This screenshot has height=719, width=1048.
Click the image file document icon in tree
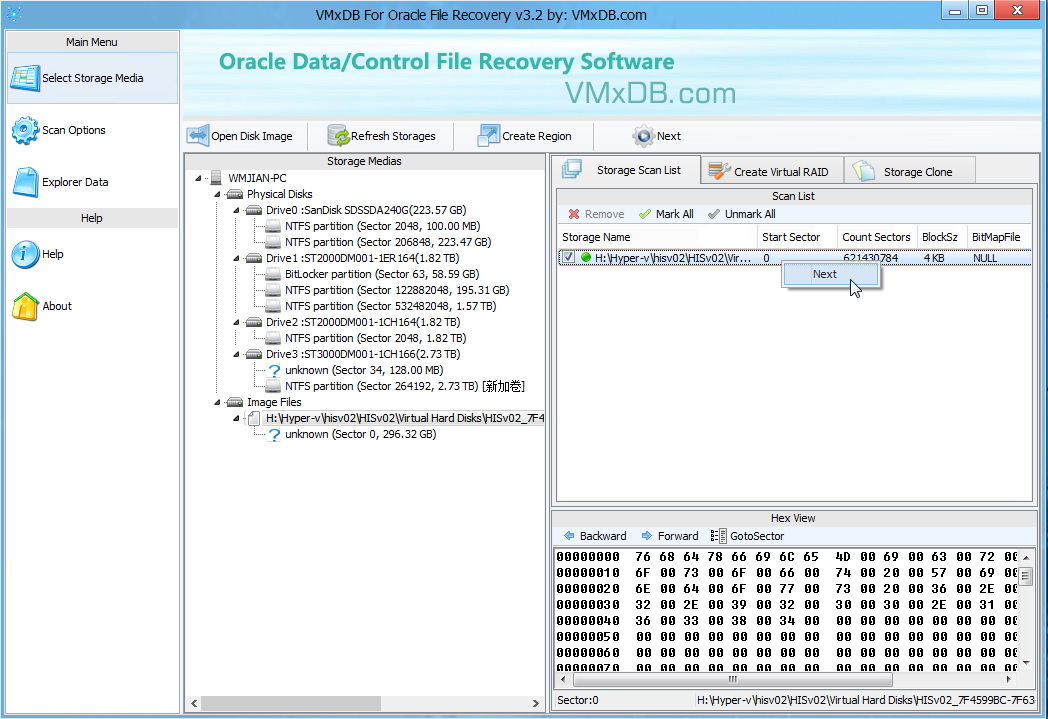(x=253, y=418)
